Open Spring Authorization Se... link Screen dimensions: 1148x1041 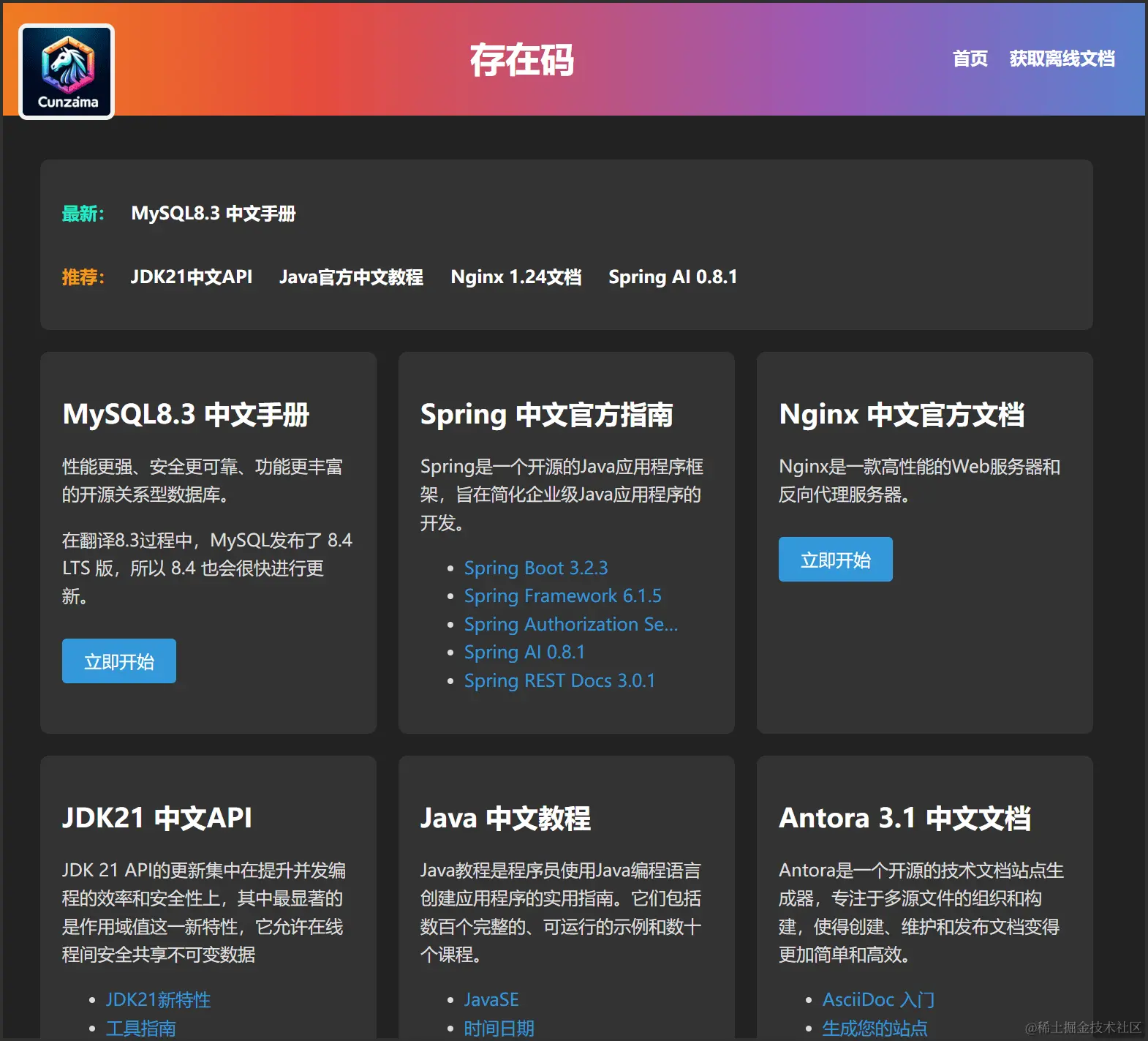571,625
